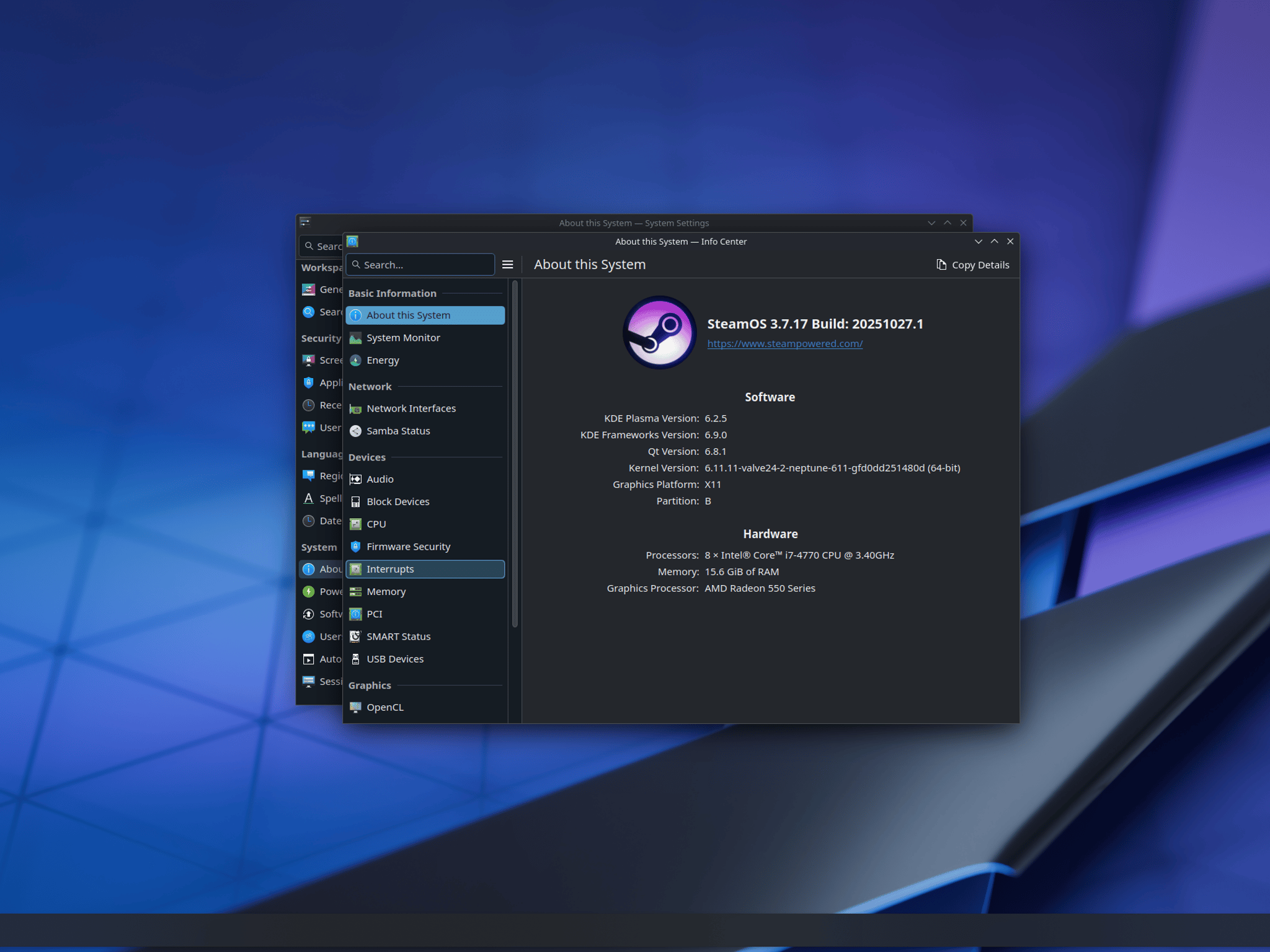Click User Feedback icon in System Settings
Viewport: 1270px width, 952px height.
[x=308, y=428]
